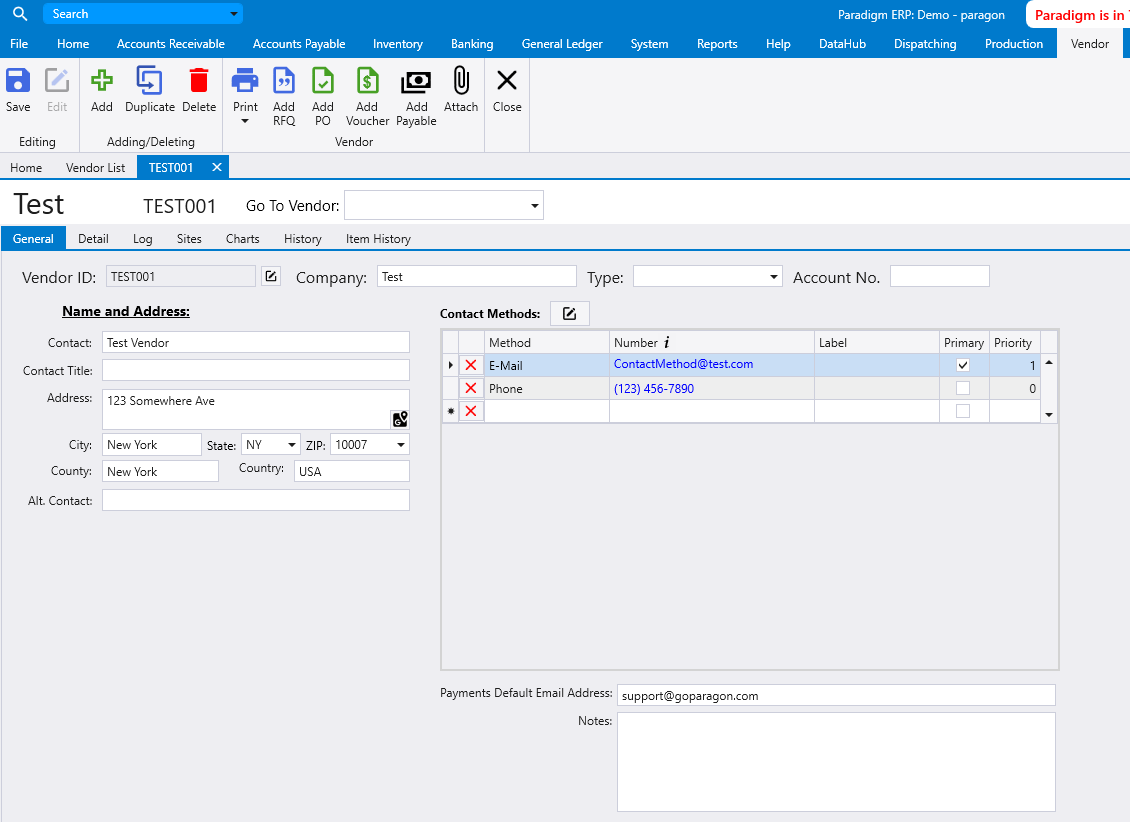Open the Production menu
This screenshot has height=822, width=1130.
click(1014, 44)
